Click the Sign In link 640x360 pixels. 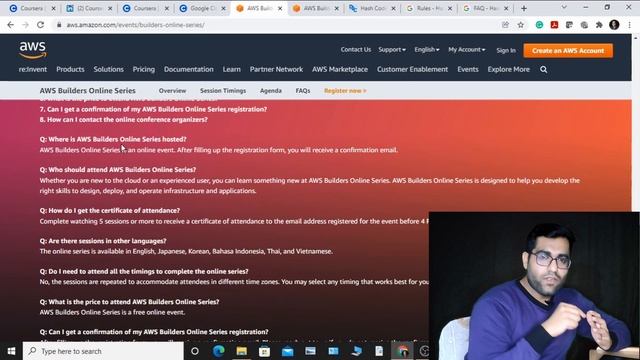506,50
